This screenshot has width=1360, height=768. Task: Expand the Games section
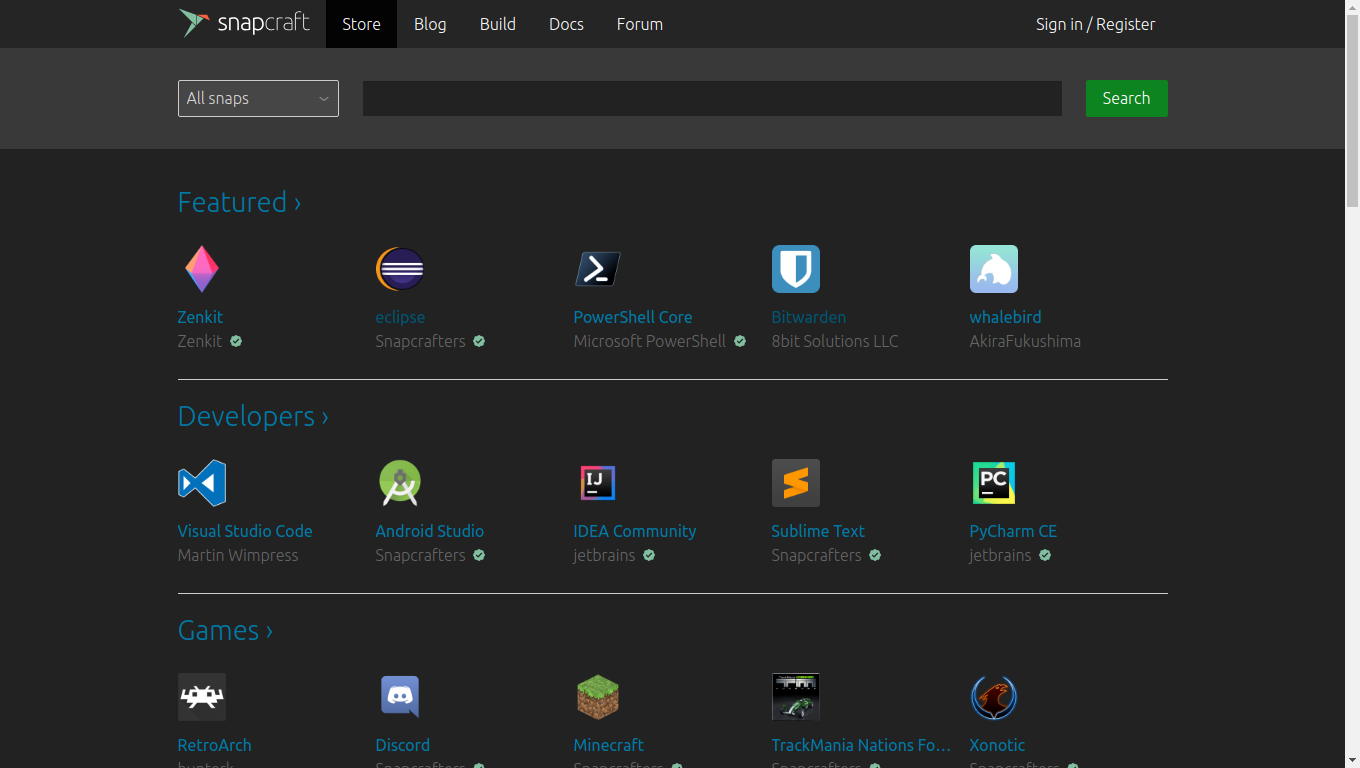(225, 630)
